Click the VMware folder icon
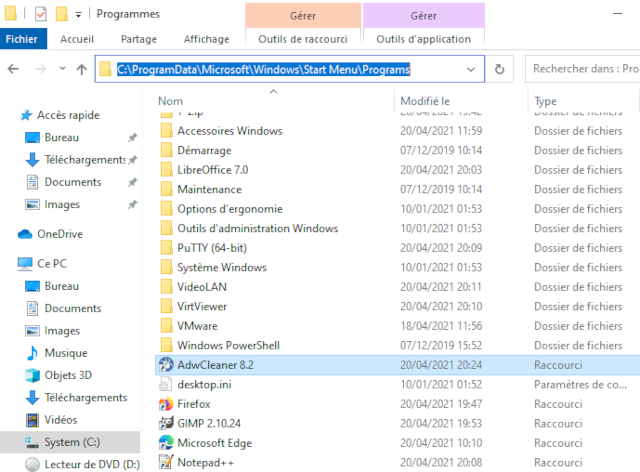This screenshot has width=640, height=472. (x=166, y=326)
